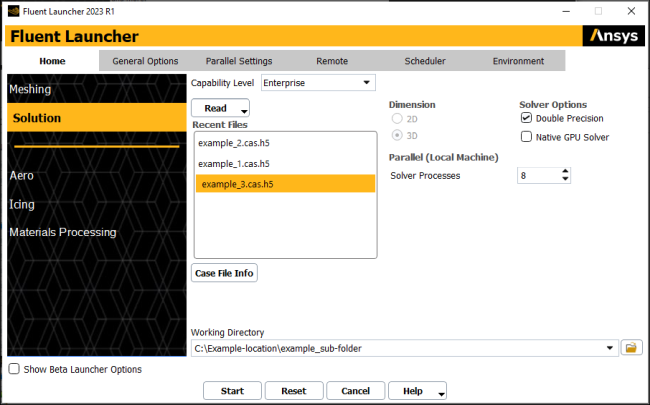
Task: Choose Icing in the sidebar
Action: point(22,204)
